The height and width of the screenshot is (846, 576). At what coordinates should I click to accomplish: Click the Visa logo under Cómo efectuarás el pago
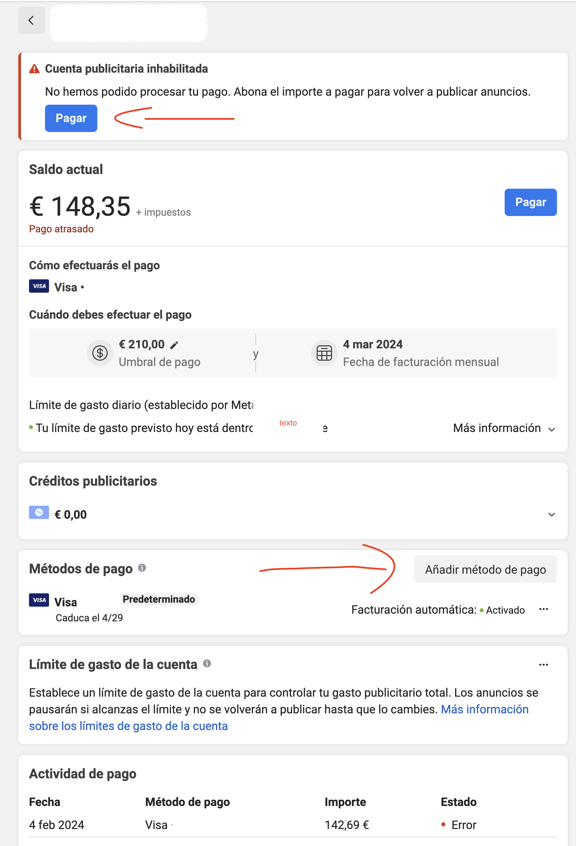[x=39, y=286]
